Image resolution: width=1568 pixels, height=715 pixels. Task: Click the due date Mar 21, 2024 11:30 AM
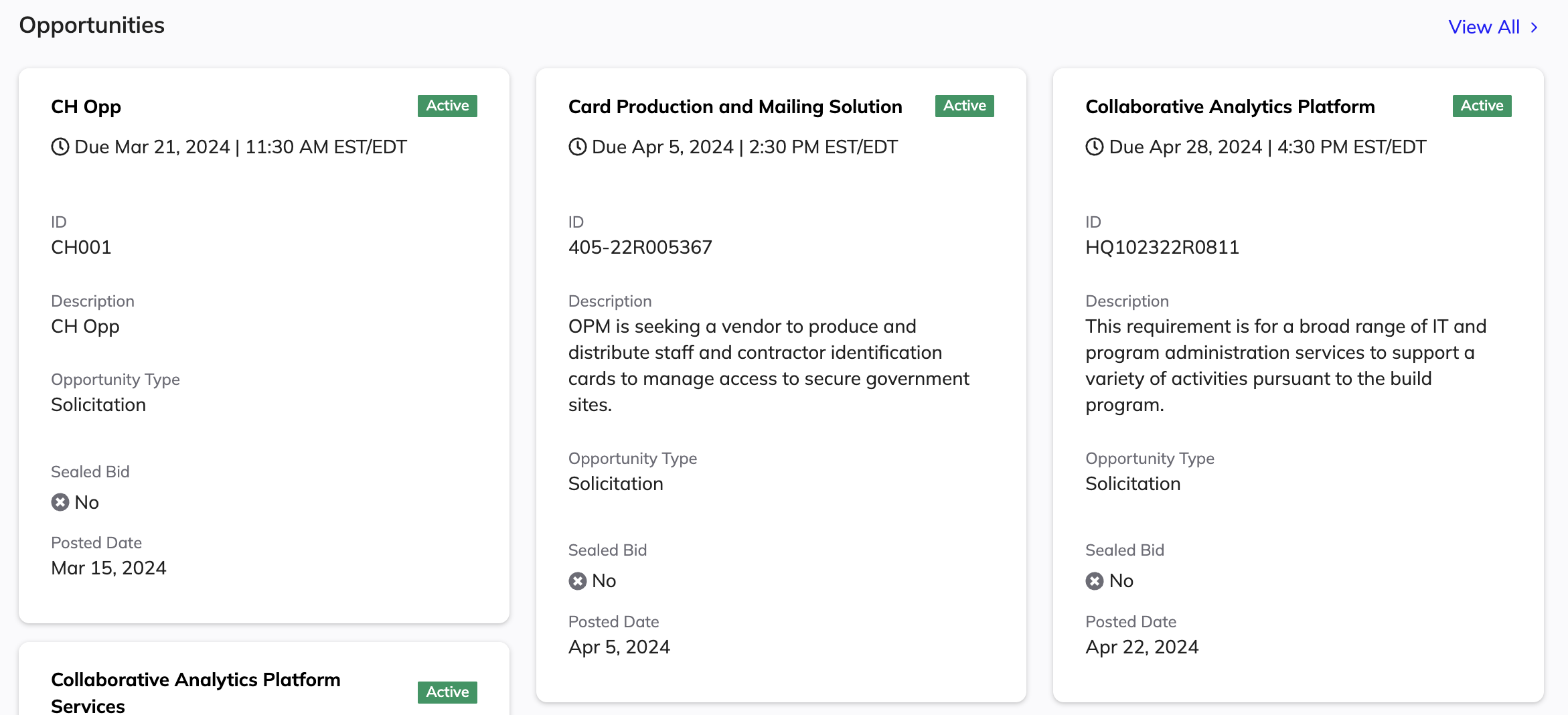240,147
